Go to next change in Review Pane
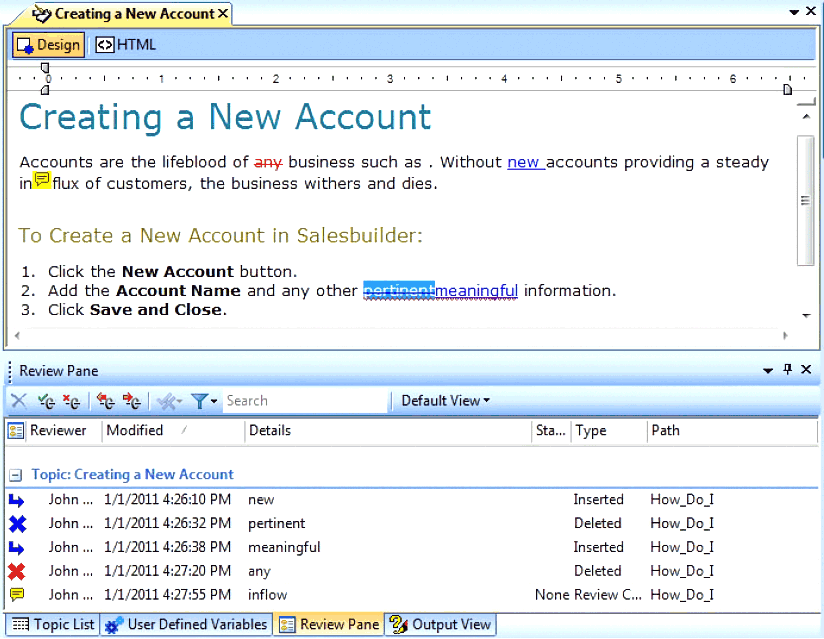This screenshot has width=824, height=639. [131, 401]
